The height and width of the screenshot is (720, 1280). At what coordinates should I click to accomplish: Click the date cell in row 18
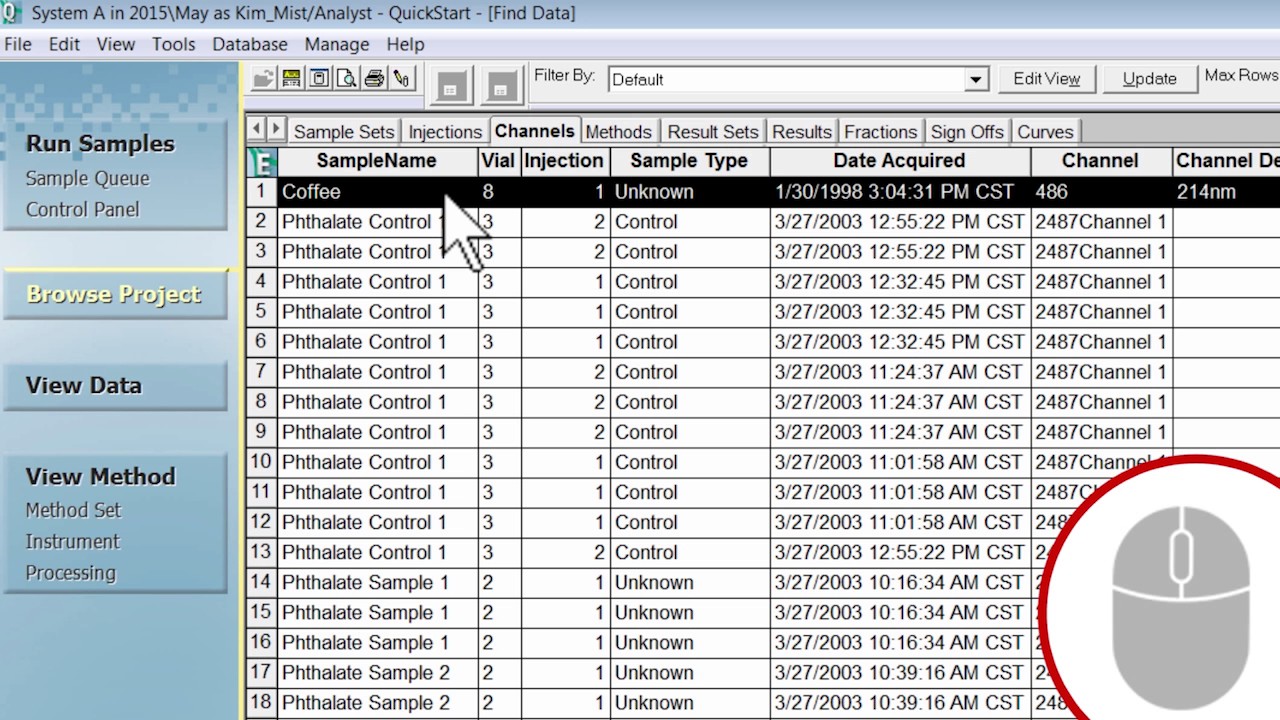pos(899,702)
